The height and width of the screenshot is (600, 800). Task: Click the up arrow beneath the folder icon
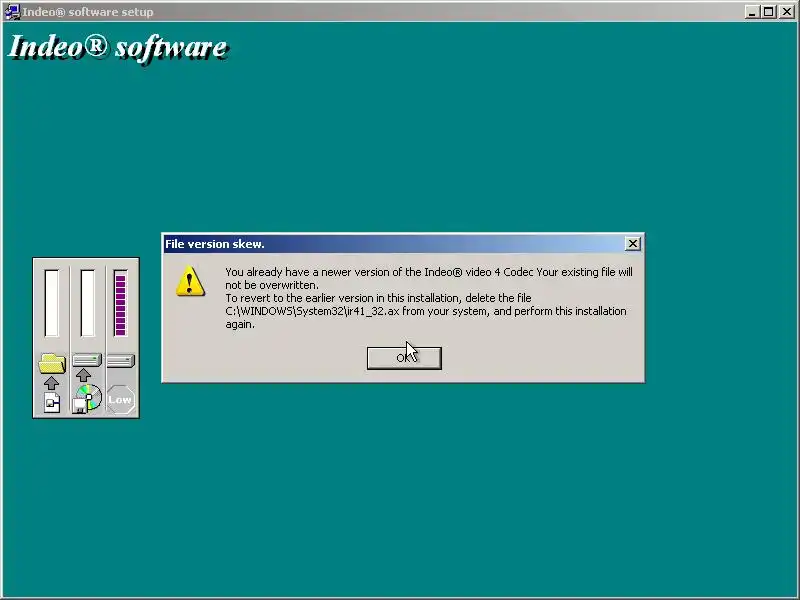click(x=51, y=383)
